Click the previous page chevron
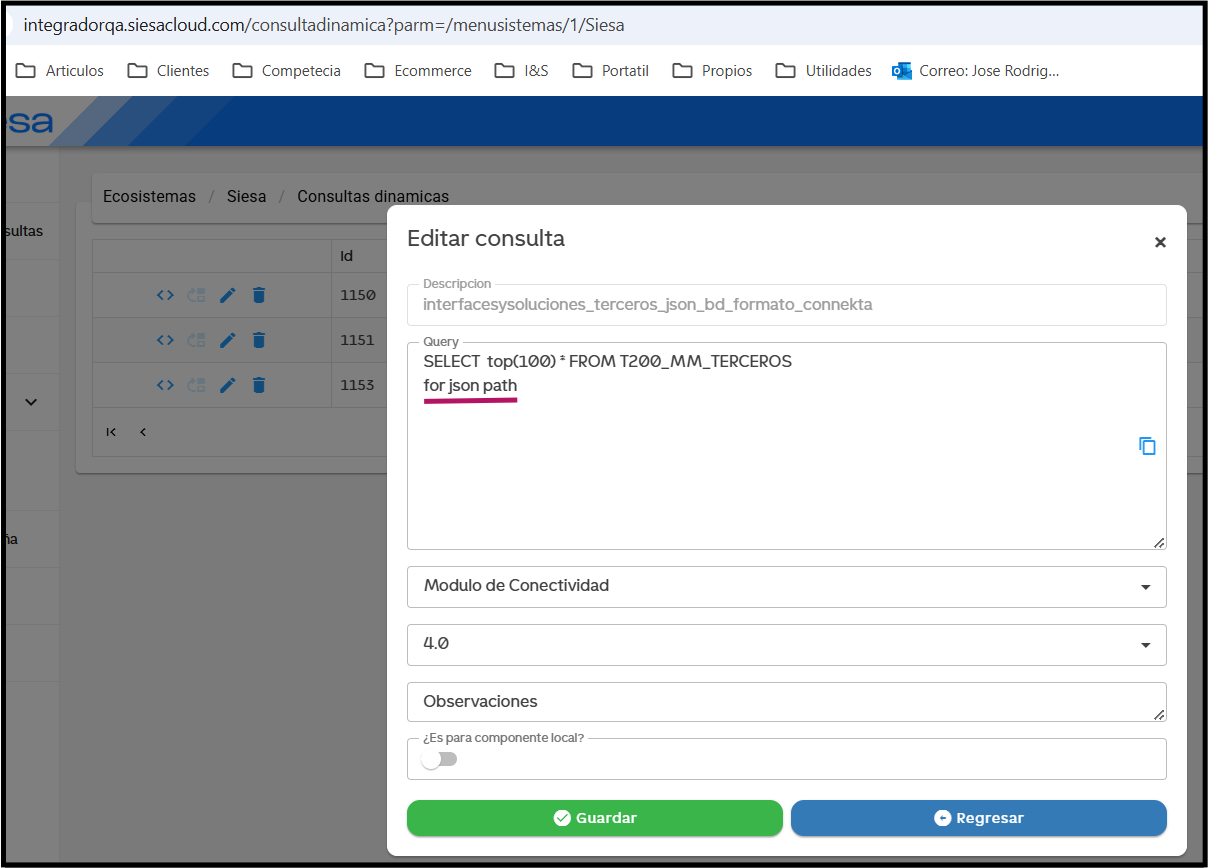 pos(143,432)
